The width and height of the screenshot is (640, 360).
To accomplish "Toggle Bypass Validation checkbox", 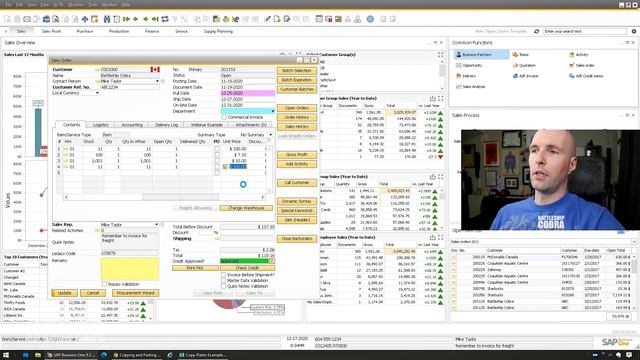I will 104,284.
